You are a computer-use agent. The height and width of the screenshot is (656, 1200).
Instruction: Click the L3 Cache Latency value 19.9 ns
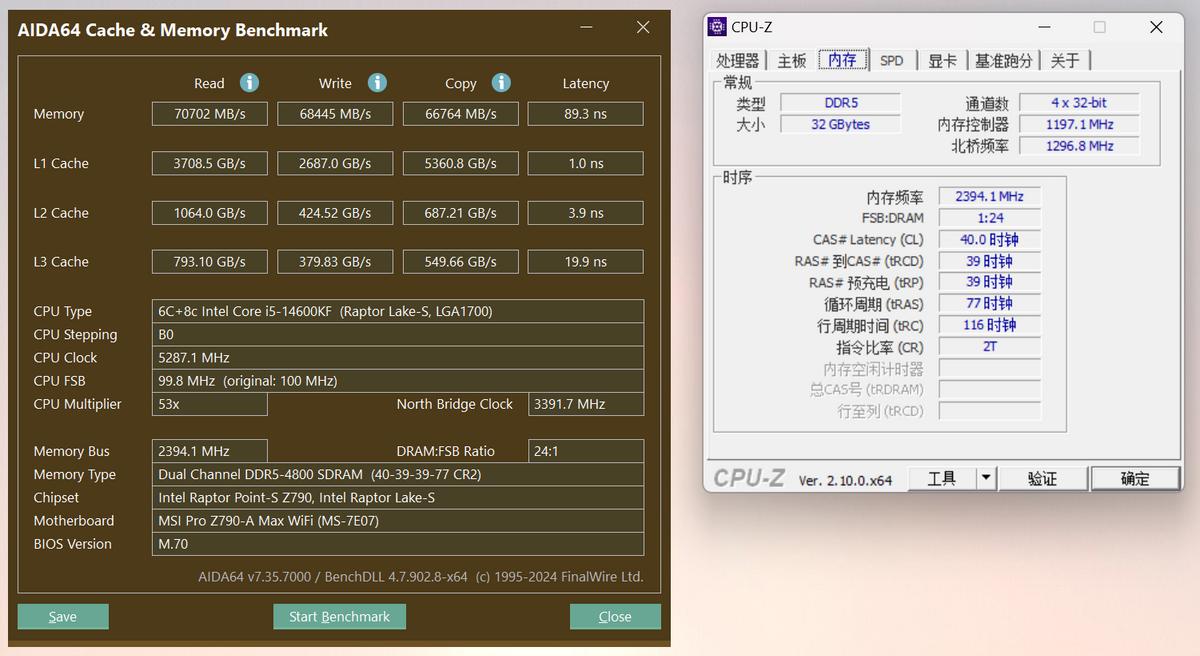point(586,262)
